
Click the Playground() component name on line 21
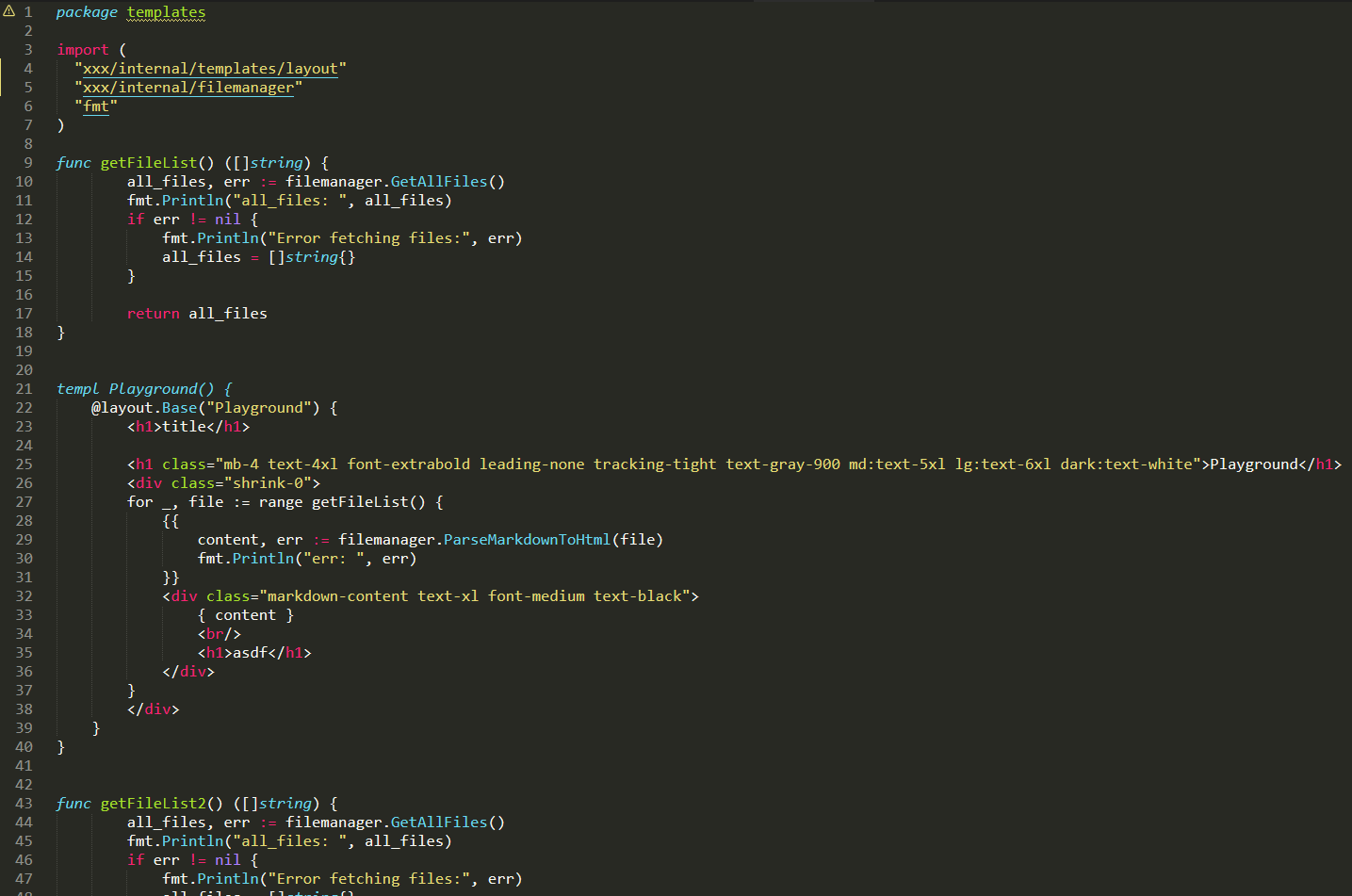click(x=162, y=389)
